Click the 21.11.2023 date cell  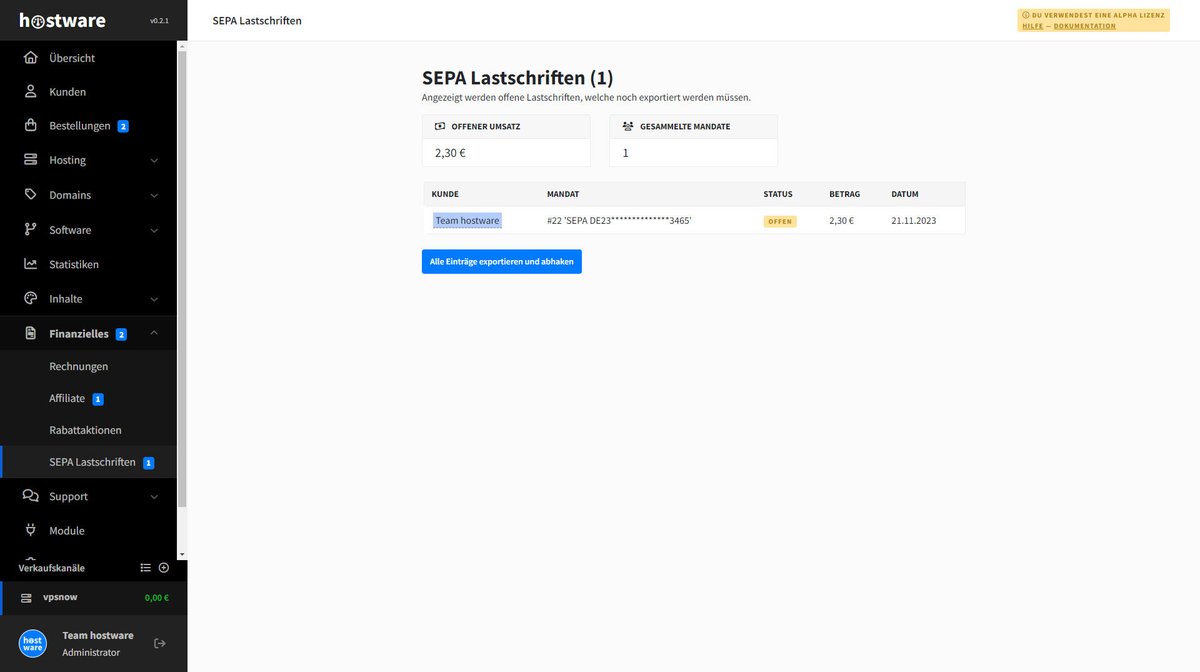914,220
